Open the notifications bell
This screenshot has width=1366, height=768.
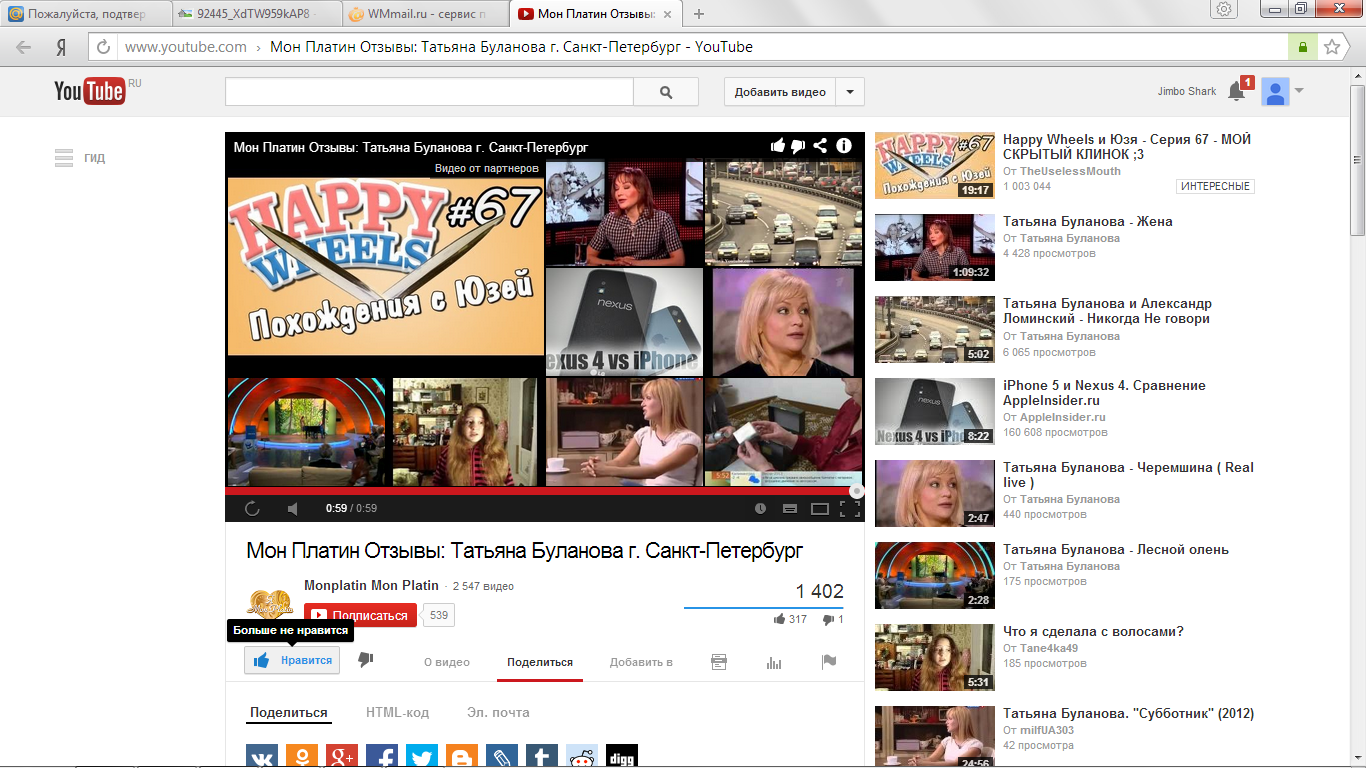[x=1236, y=92]
